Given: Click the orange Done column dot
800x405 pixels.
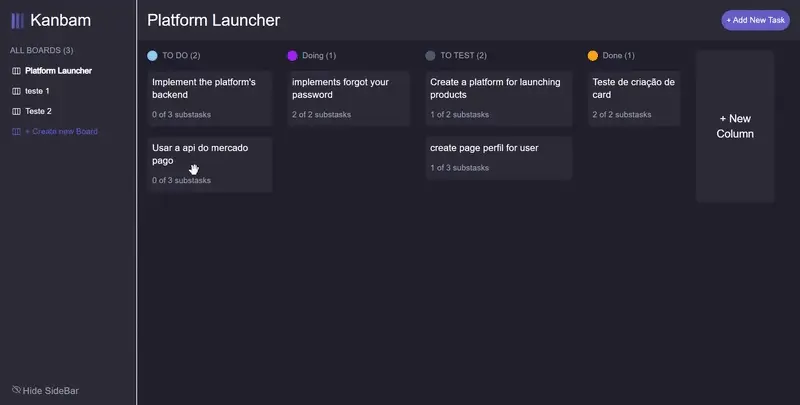Looking at the screenshot, I should pos(592,56).
